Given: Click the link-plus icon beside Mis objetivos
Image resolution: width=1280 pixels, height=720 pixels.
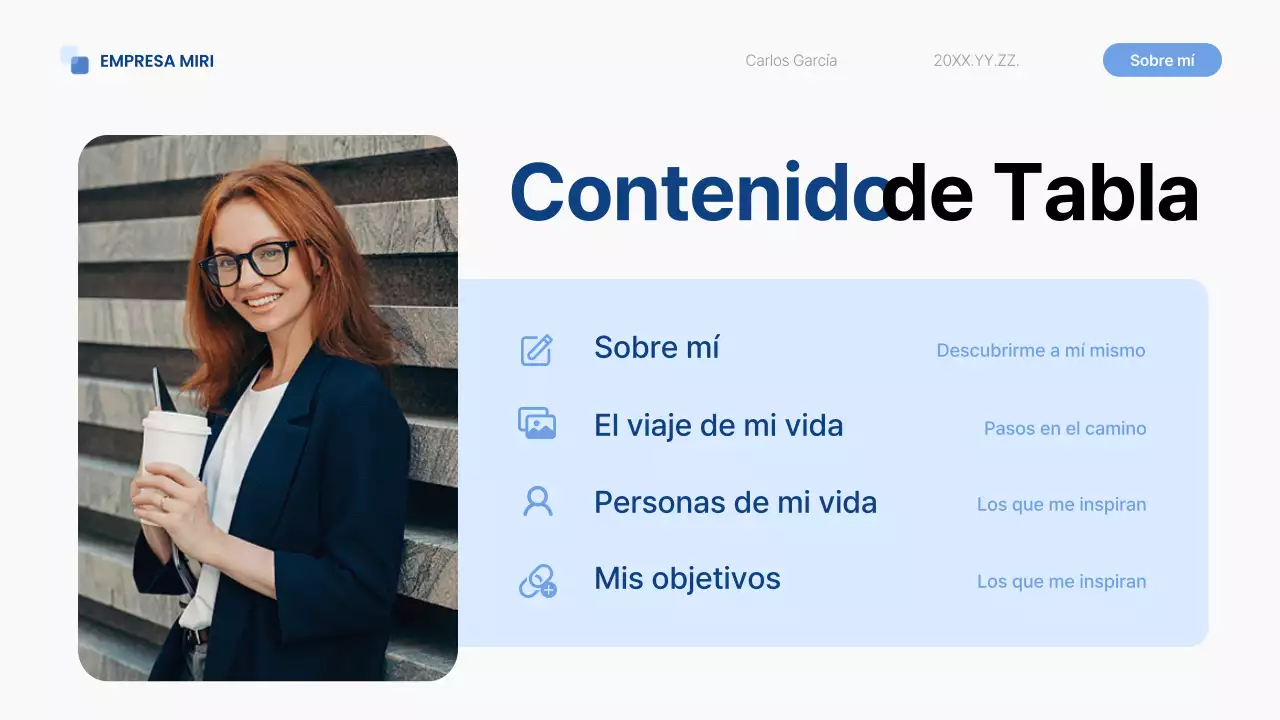Looking at the screenshot, I should tap(538, 580).
